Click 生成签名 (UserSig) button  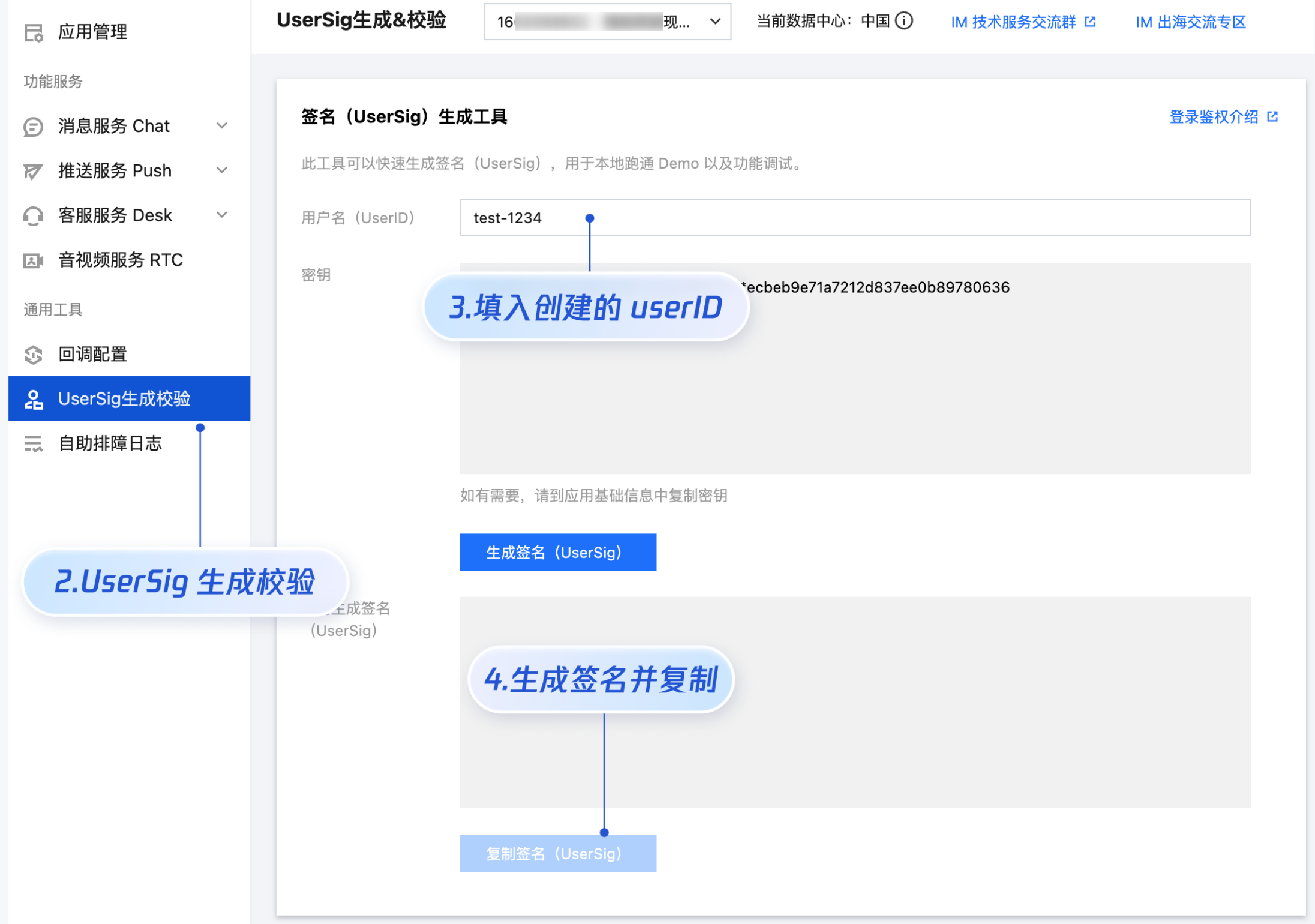[x=557, y=552]
